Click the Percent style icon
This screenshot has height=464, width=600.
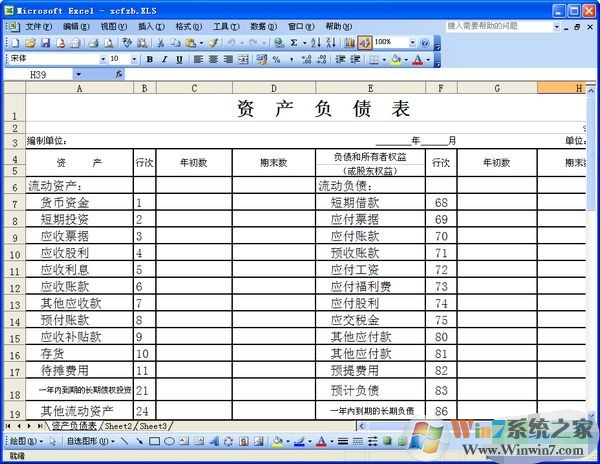[x=276, y=59]
